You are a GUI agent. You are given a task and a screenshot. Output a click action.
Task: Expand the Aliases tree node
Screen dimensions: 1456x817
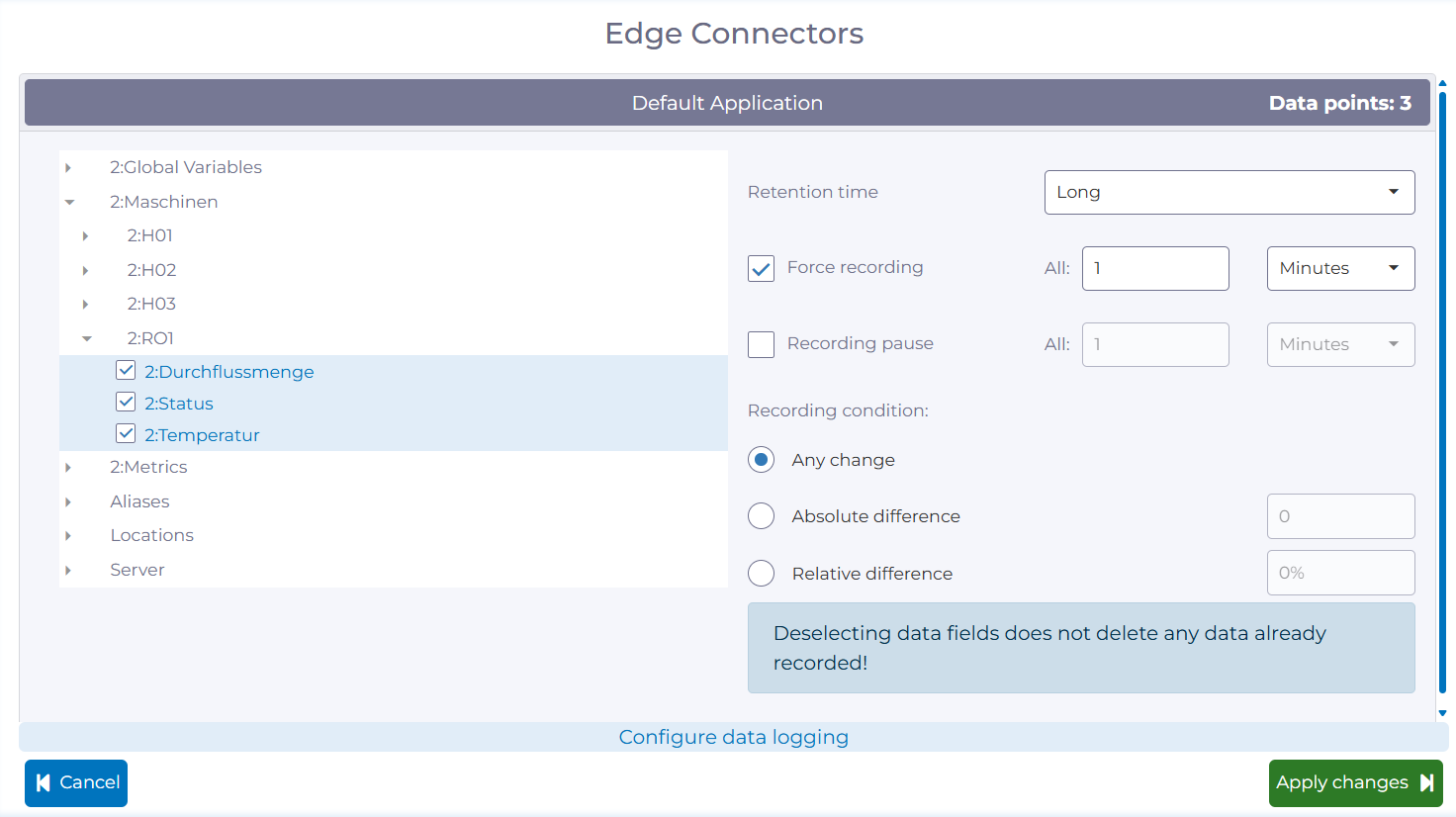click(68, 502)
